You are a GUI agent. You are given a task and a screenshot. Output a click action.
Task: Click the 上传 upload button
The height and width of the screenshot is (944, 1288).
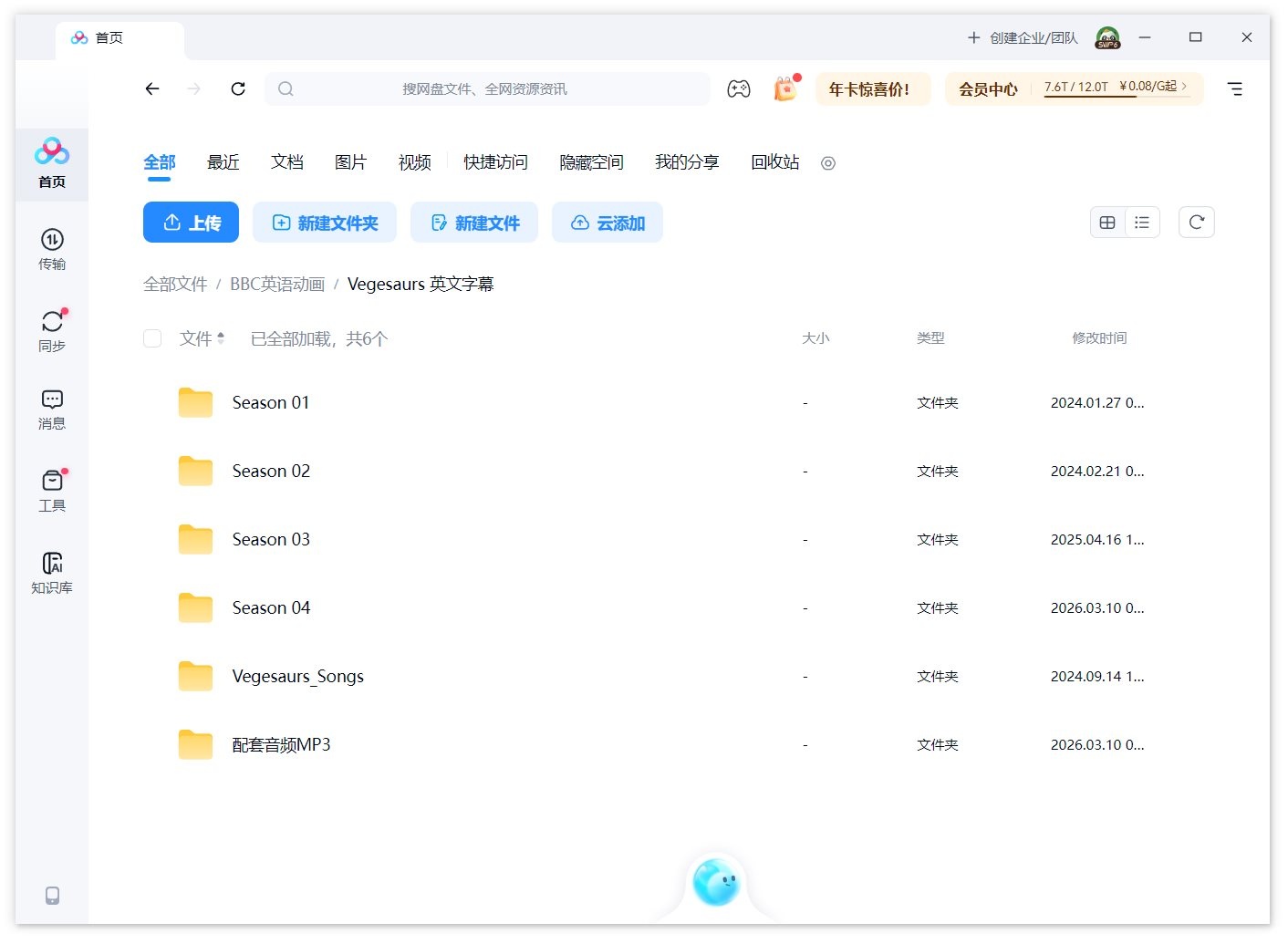[191, 222]
